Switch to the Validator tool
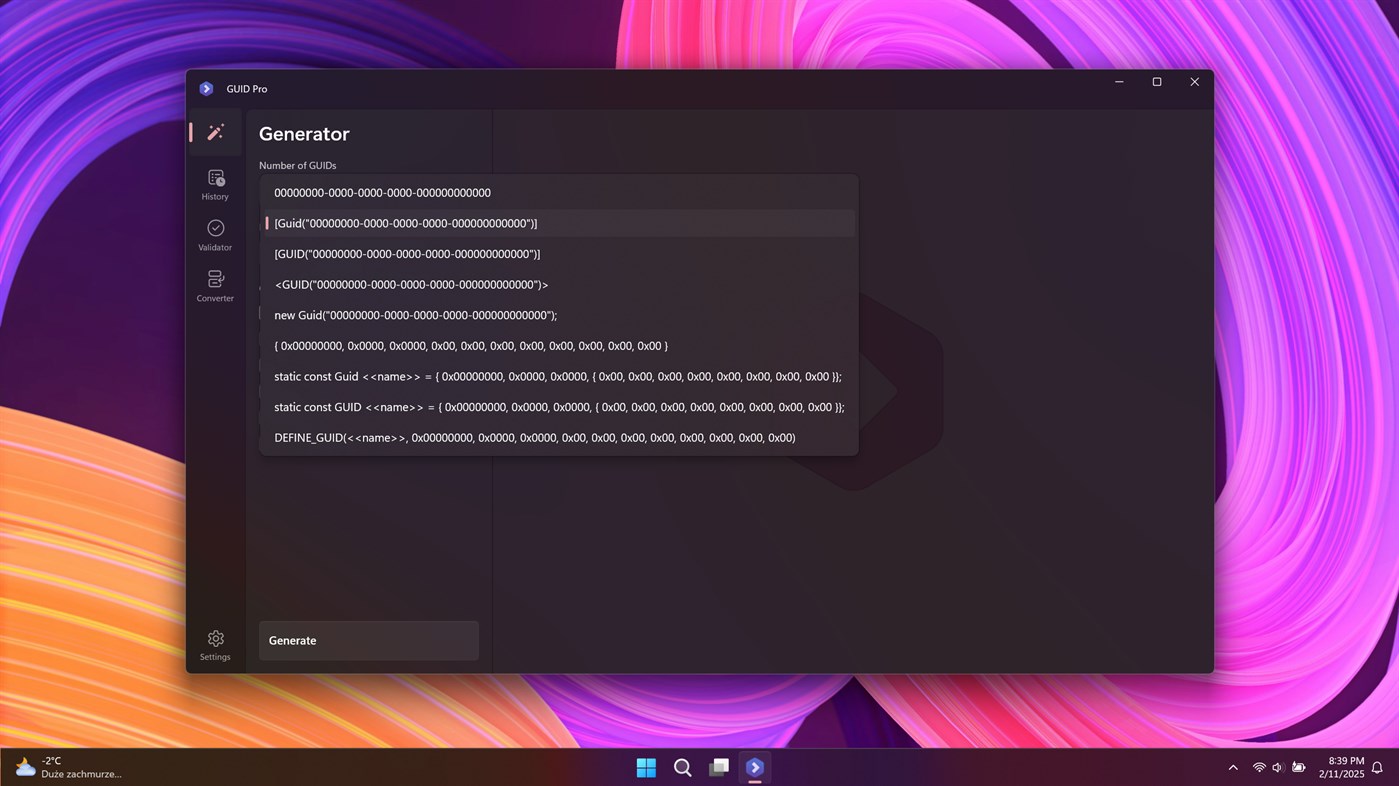1399x786 pixels. (x=215, y=234)
